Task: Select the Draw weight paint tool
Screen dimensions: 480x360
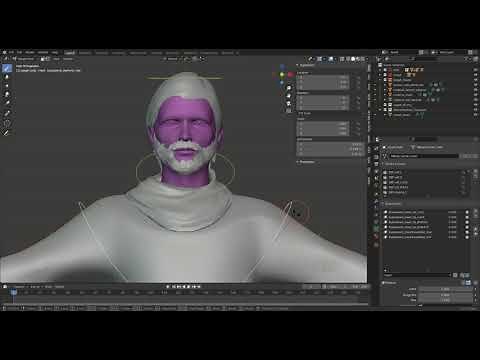Action: [x=7, y=68]
